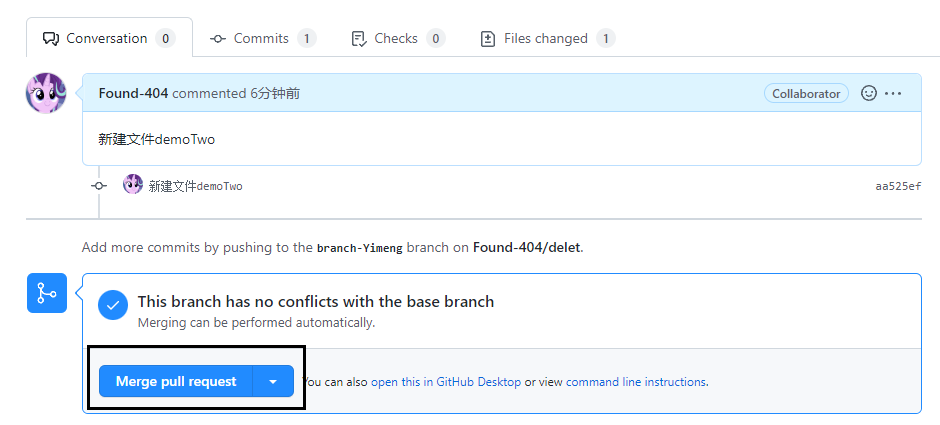
Task: Click 'This branch has no conflicts' heading
Action: point(316,302)
